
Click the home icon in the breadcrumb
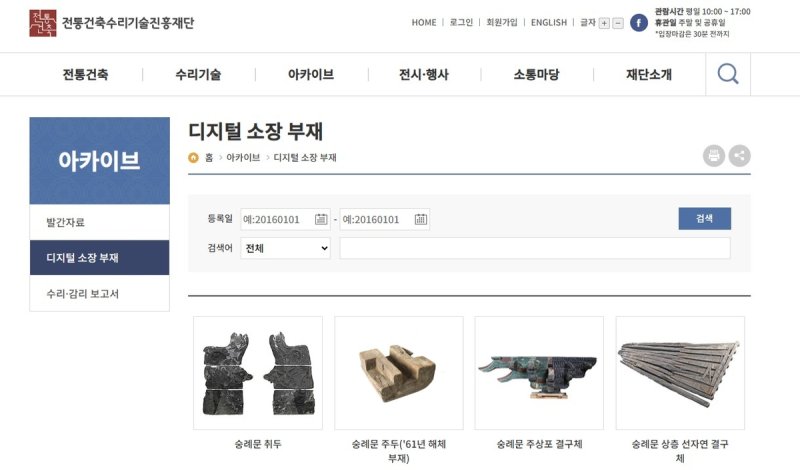pos(193,158)
